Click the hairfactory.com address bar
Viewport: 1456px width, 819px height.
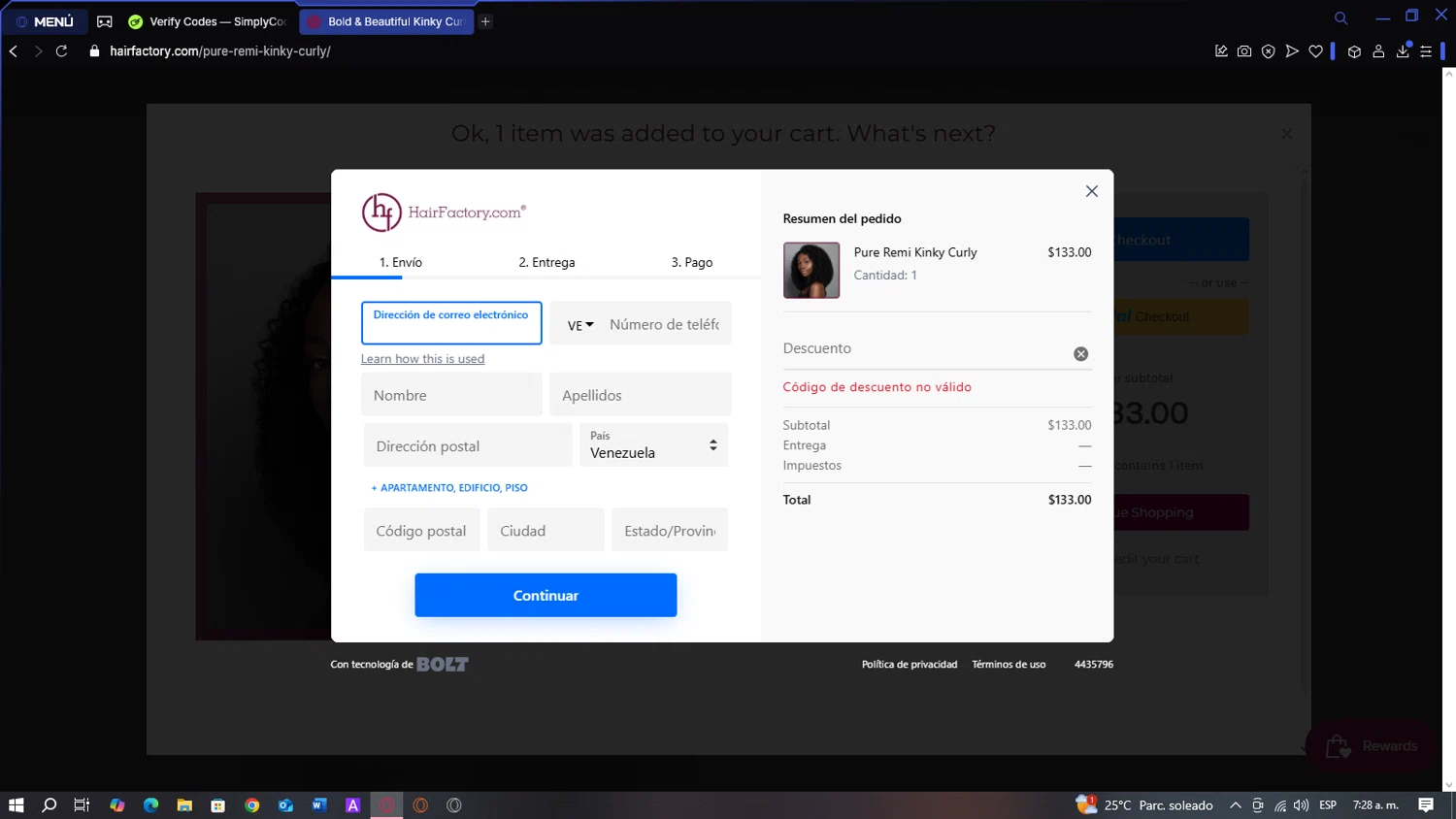pos(219,51)
